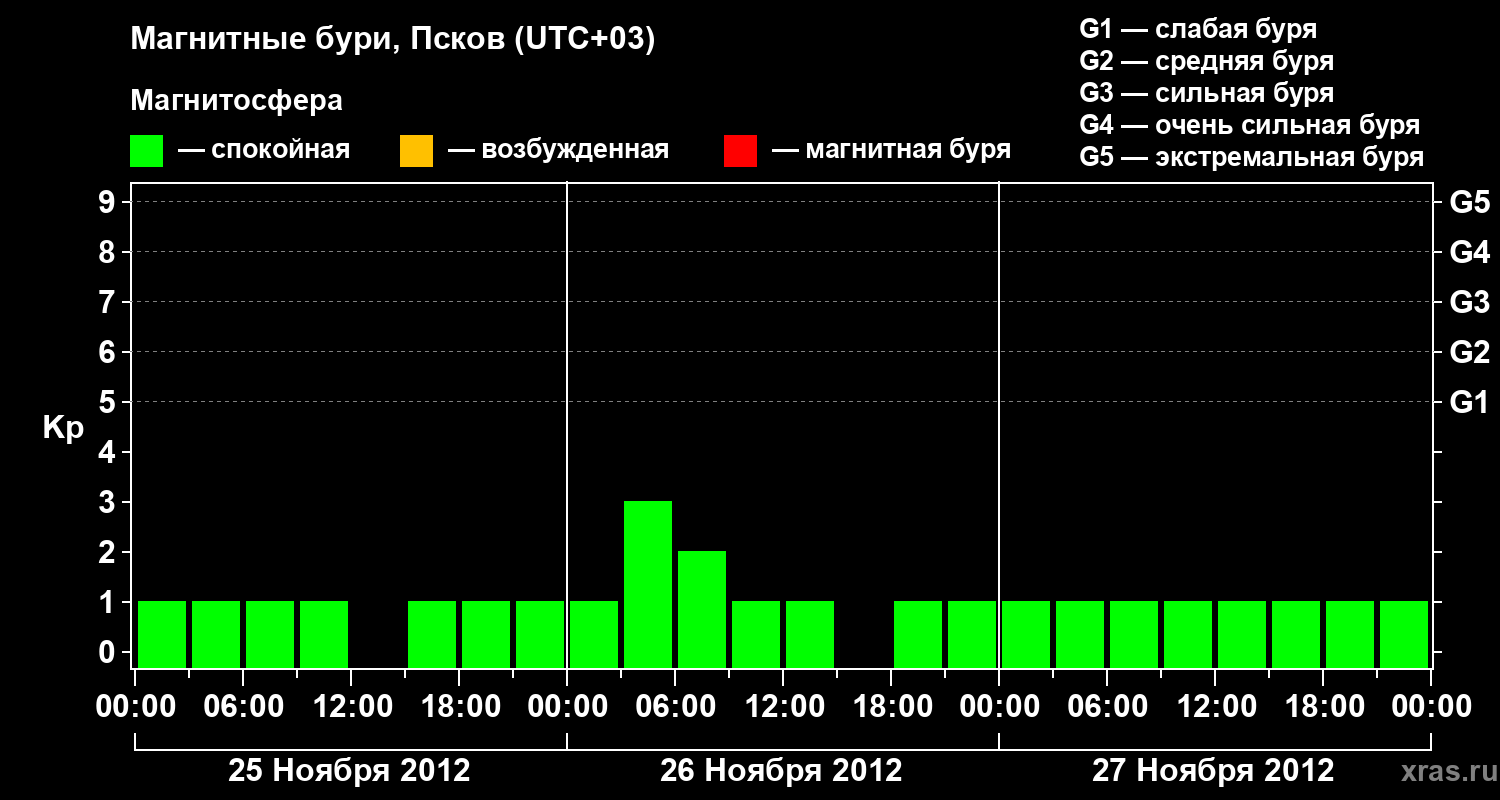Click the first '00:00' label starting 25 Ноября
1500x800 pixels.
point(135,707)
